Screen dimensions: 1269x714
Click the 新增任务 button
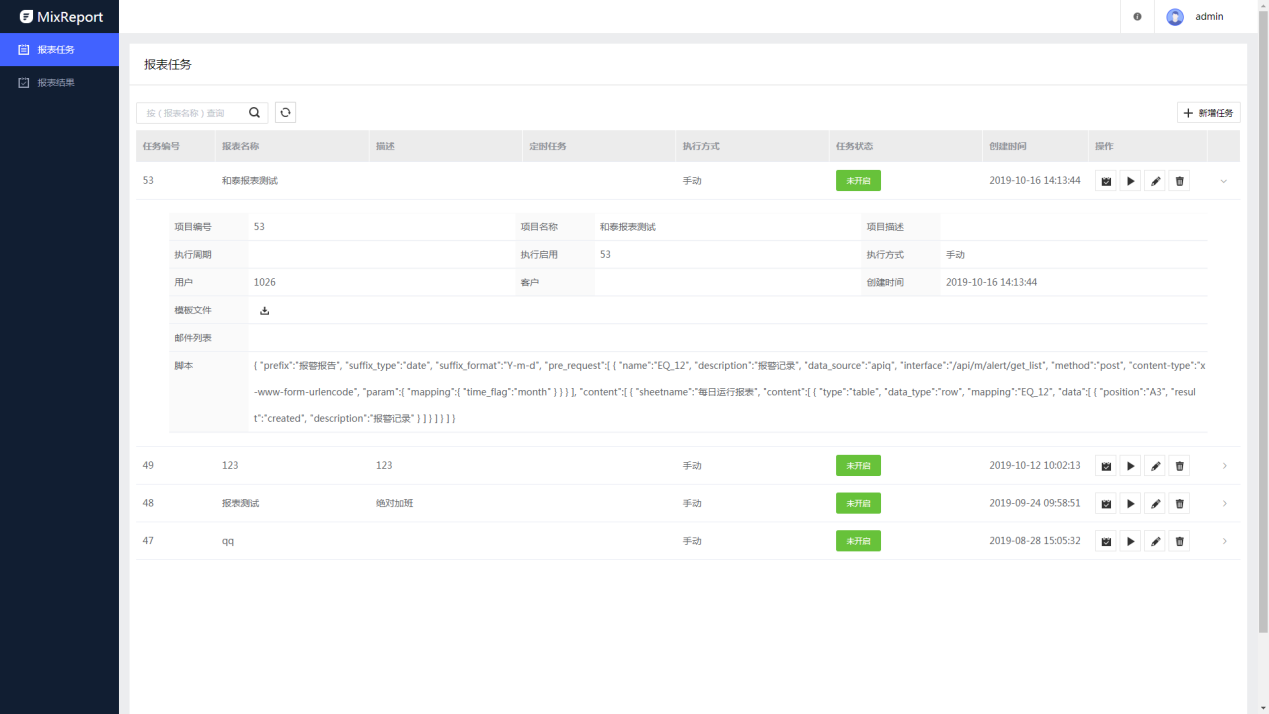[1208, 113]
